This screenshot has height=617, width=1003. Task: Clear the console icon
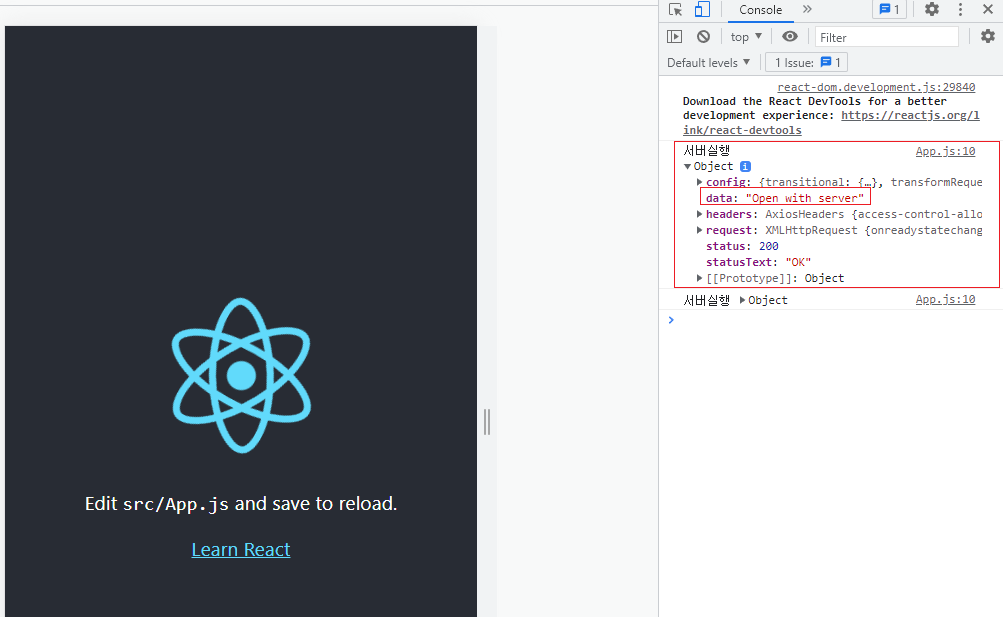704,36
